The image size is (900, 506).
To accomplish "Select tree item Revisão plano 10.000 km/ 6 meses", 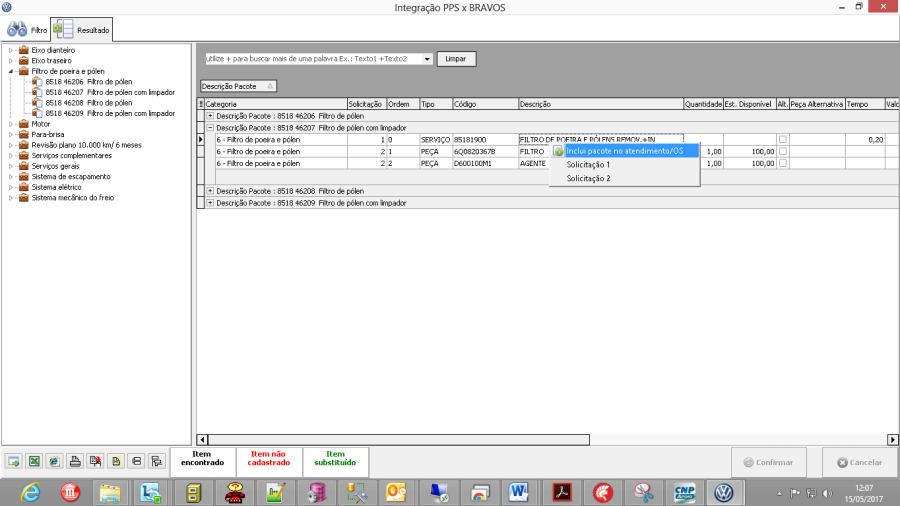I will tap(86, 145).
